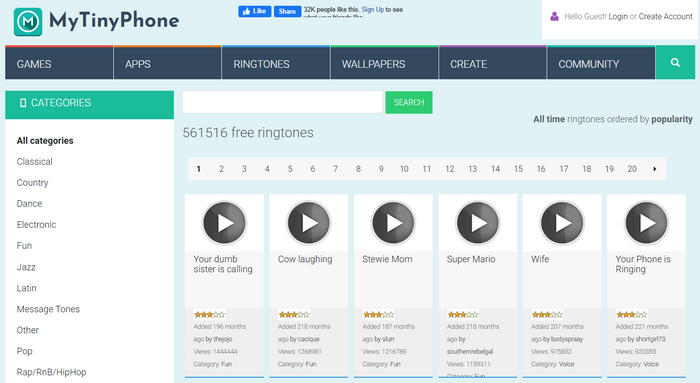Click the next pages arrow in pagination

654,169
